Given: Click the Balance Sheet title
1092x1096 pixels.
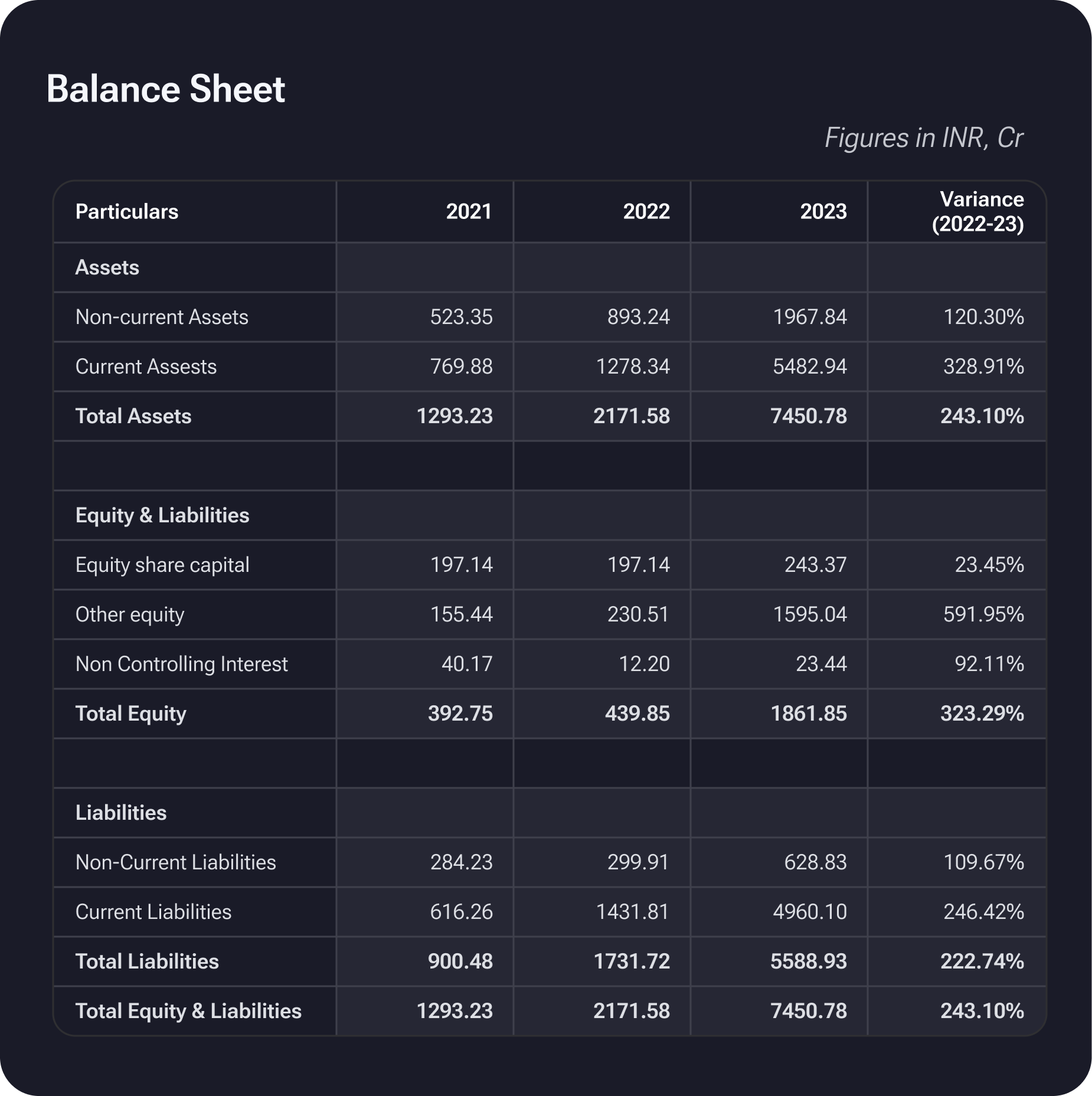Looking at the screenshot, I should (165, 89).
